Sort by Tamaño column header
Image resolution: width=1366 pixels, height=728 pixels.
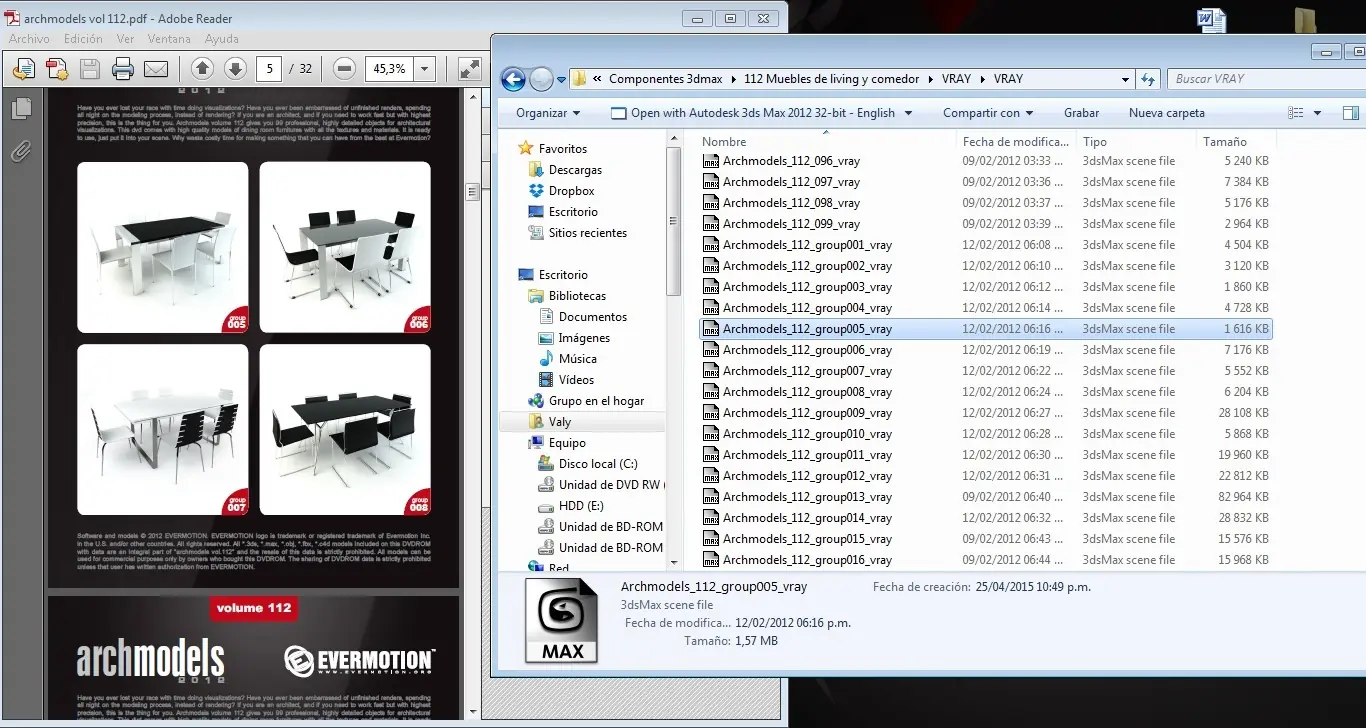pos(1225,142)
